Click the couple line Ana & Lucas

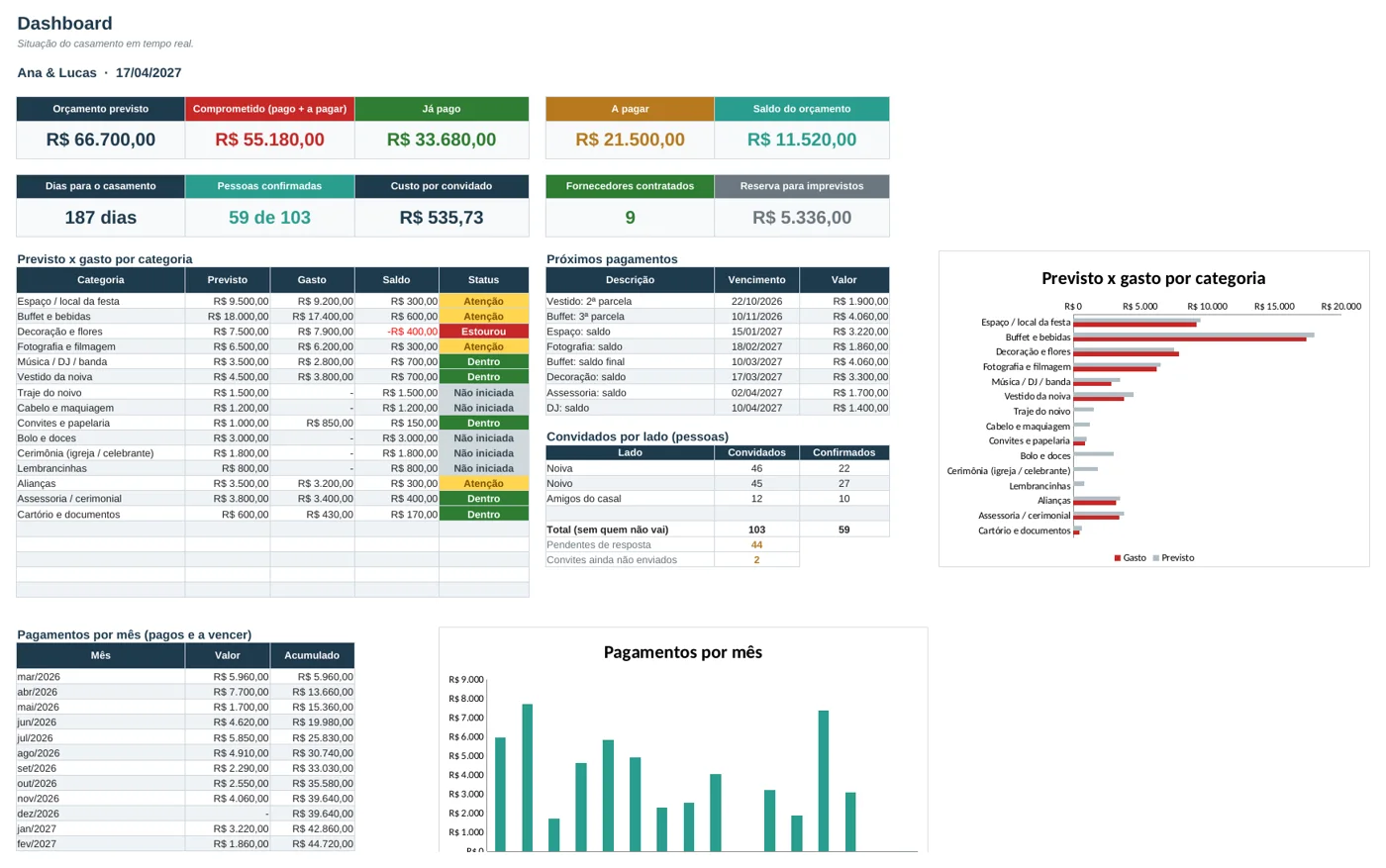[x=99, y=72]
